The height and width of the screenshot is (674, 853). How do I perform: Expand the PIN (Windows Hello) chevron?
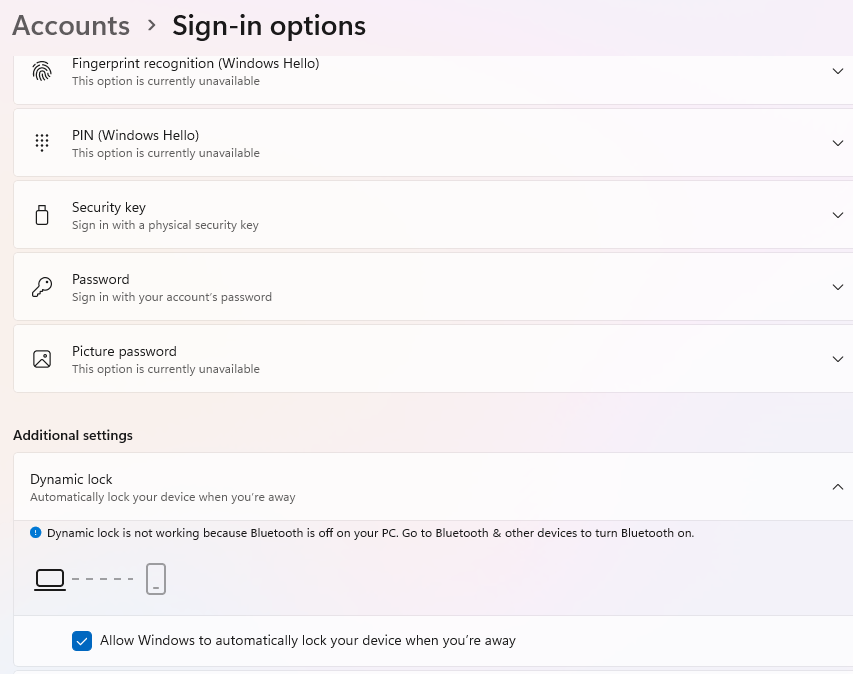(x=838, y=143)
